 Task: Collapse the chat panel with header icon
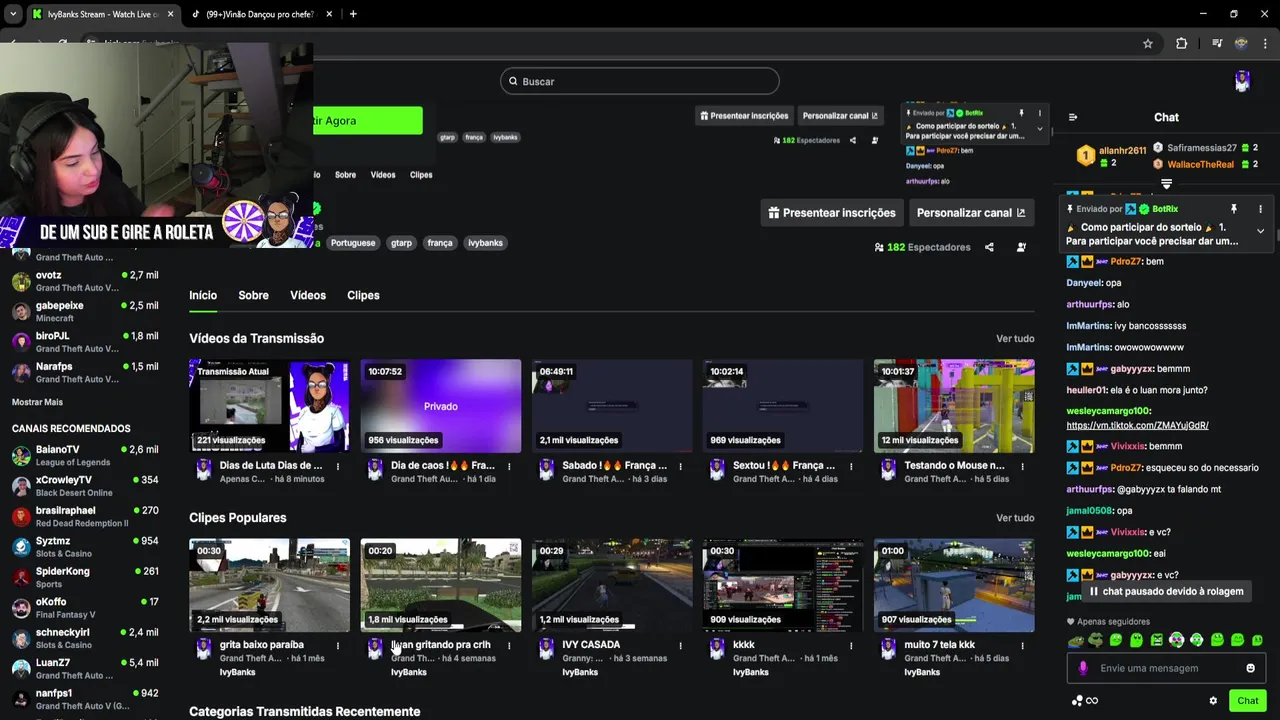coord(1073,117)
